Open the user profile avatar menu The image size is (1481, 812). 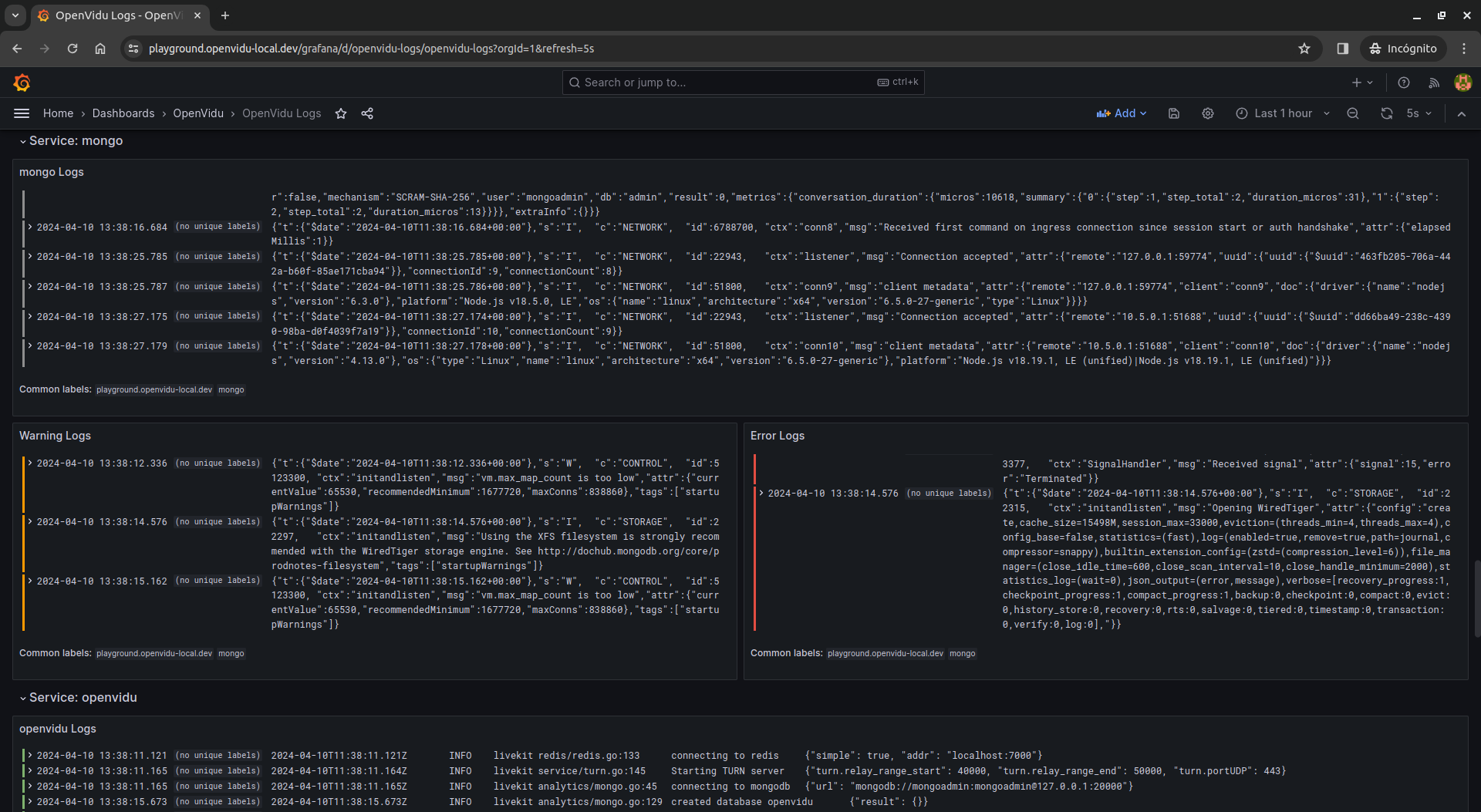pos(1464,83)
